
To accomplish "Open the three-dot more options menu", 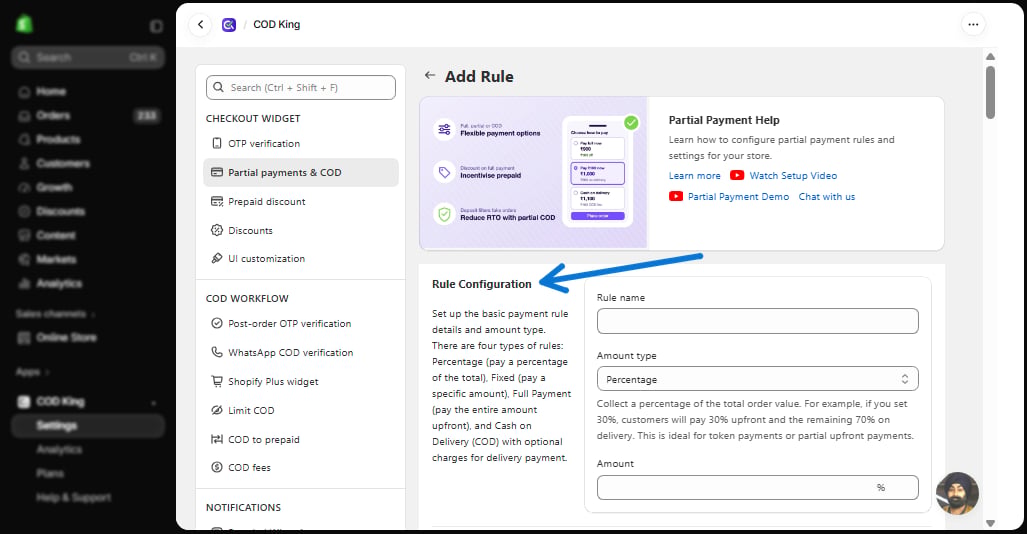I will (x=973, y=25).
